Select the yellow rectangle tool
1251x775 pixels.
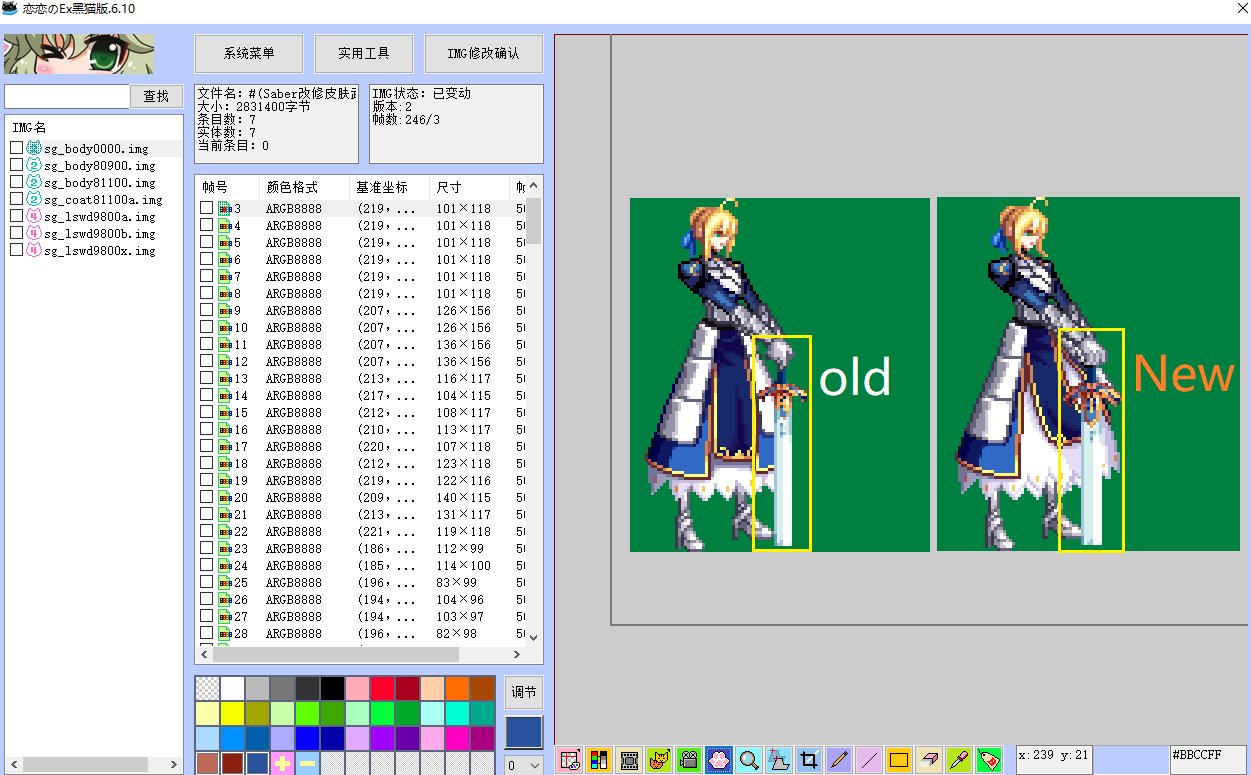point(899,759)
